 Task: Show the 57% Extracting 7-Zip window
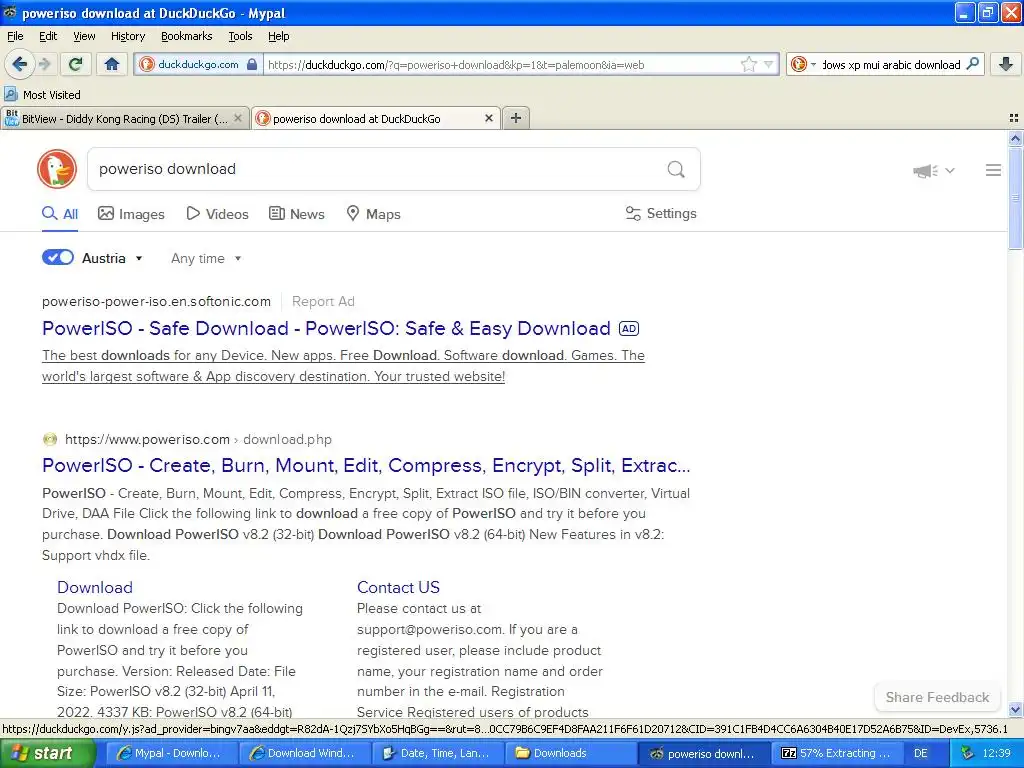point(838,753)
